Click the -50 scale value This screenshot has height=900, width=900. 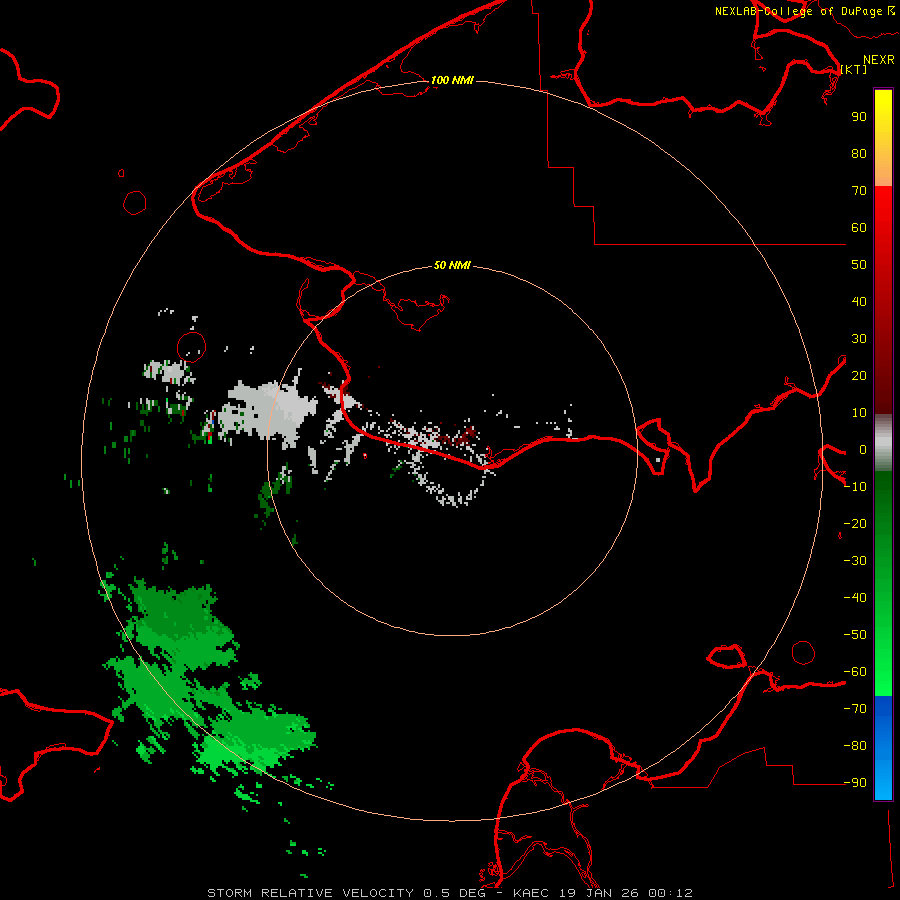[855, 635]
